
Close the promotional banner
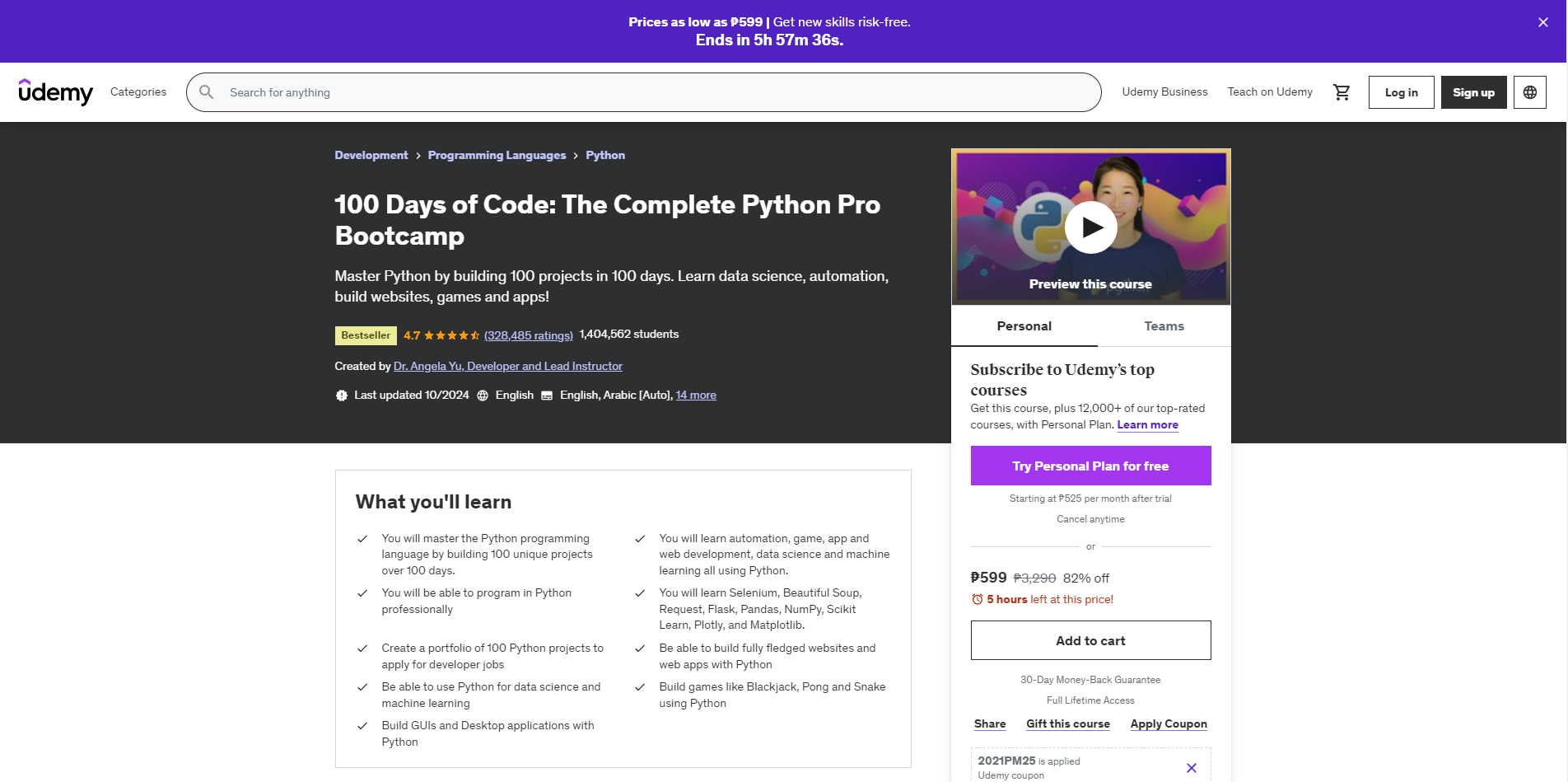[1542, 22]
